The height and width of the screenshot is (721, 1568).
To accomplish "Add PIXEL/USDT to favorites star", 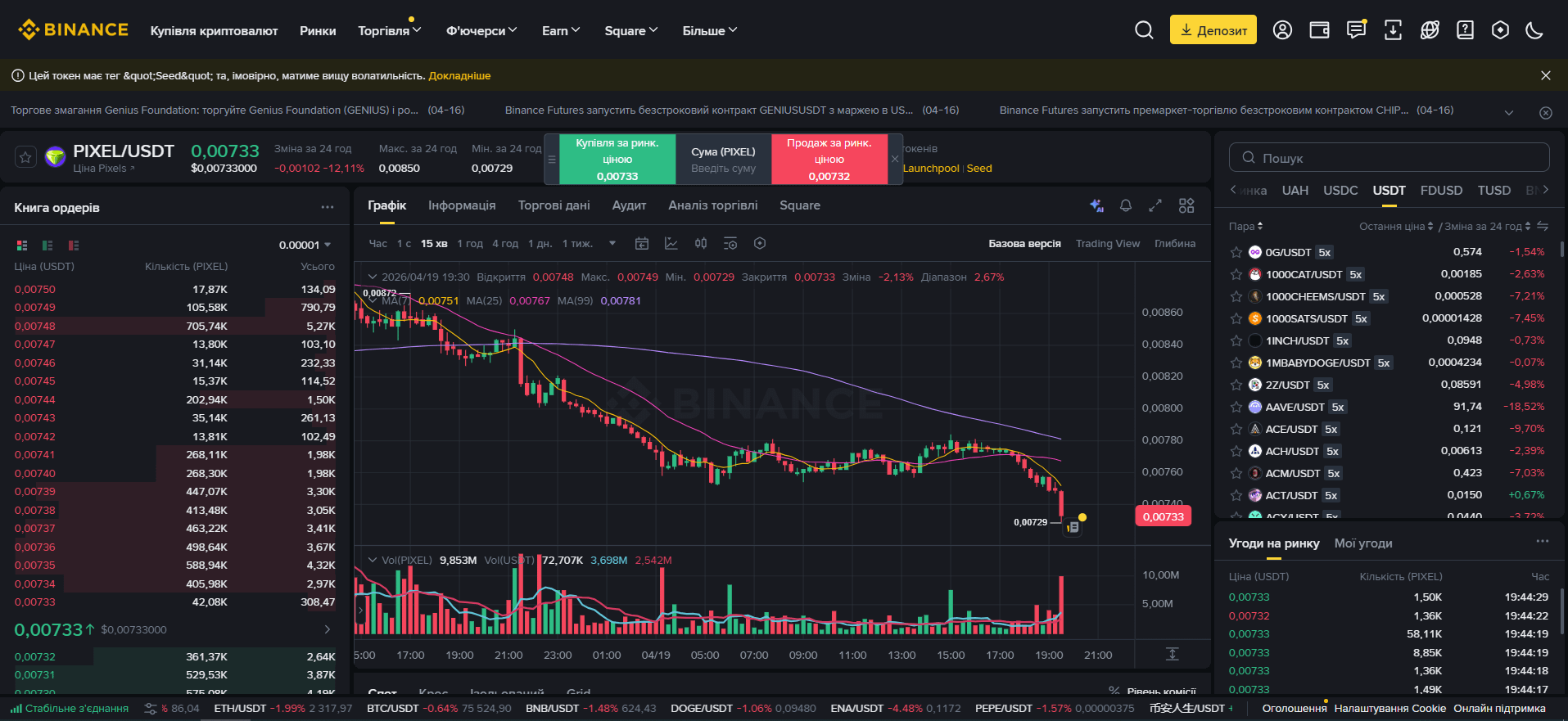I will point(25,157).
